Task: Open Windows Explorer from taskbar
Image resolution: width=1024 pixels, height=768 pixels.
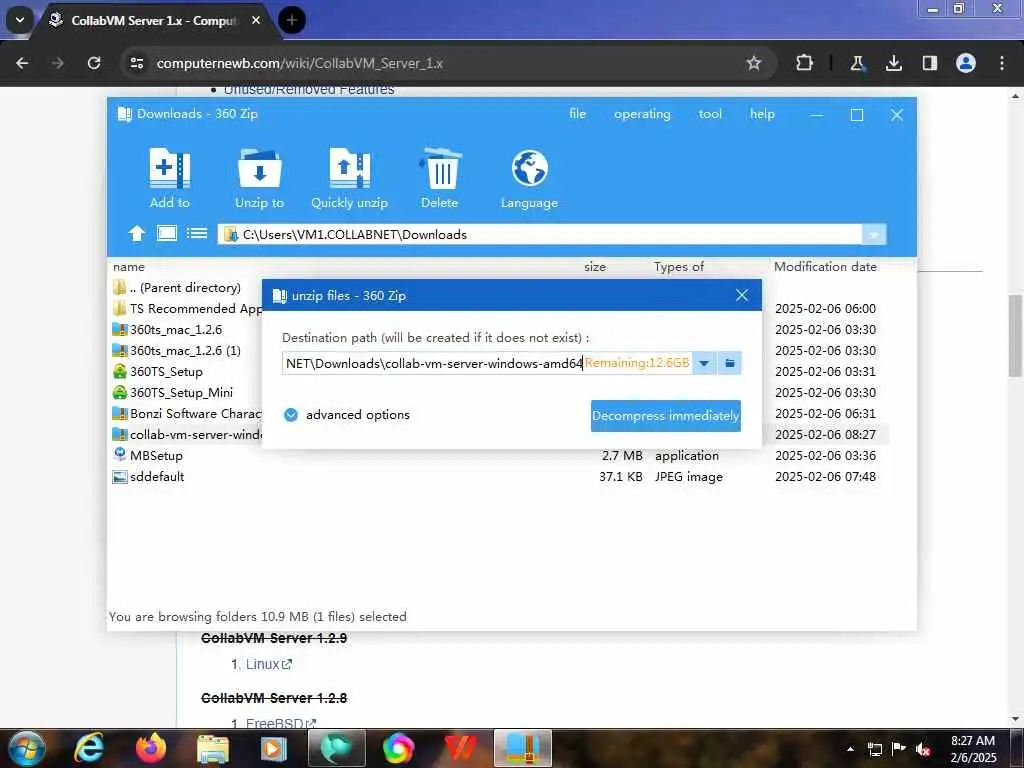Action: [x=213, y=748]
